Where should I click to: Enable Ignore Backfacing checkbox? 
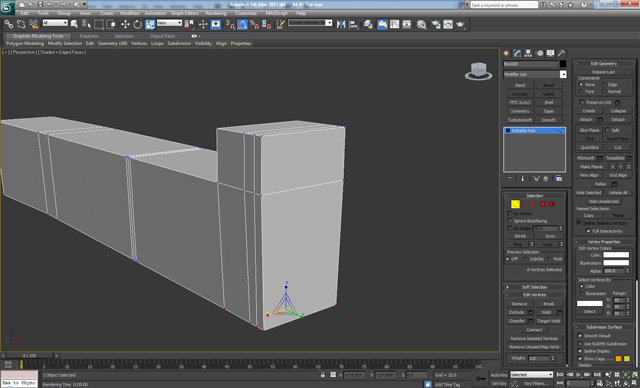point(510,221)
